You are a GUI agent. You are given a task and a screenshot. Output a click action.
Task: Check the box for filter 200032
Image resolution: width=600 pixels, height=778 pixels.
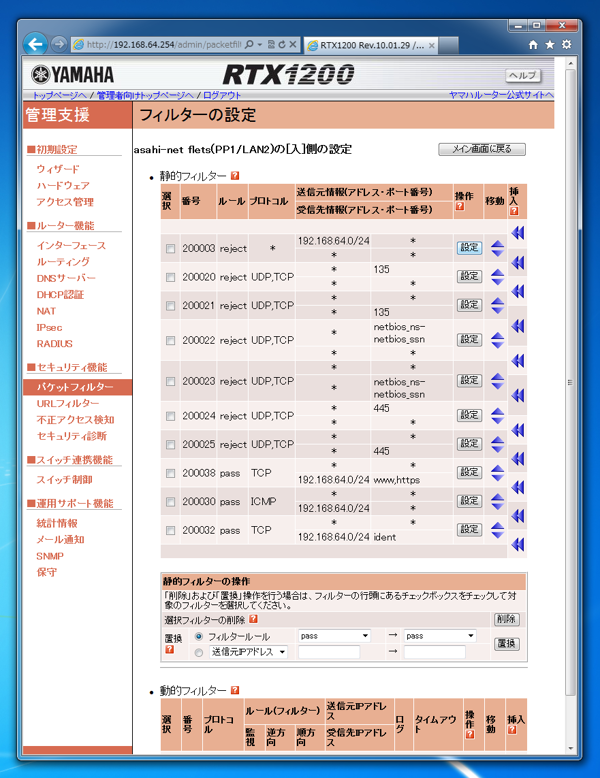[x=171, y=530]
